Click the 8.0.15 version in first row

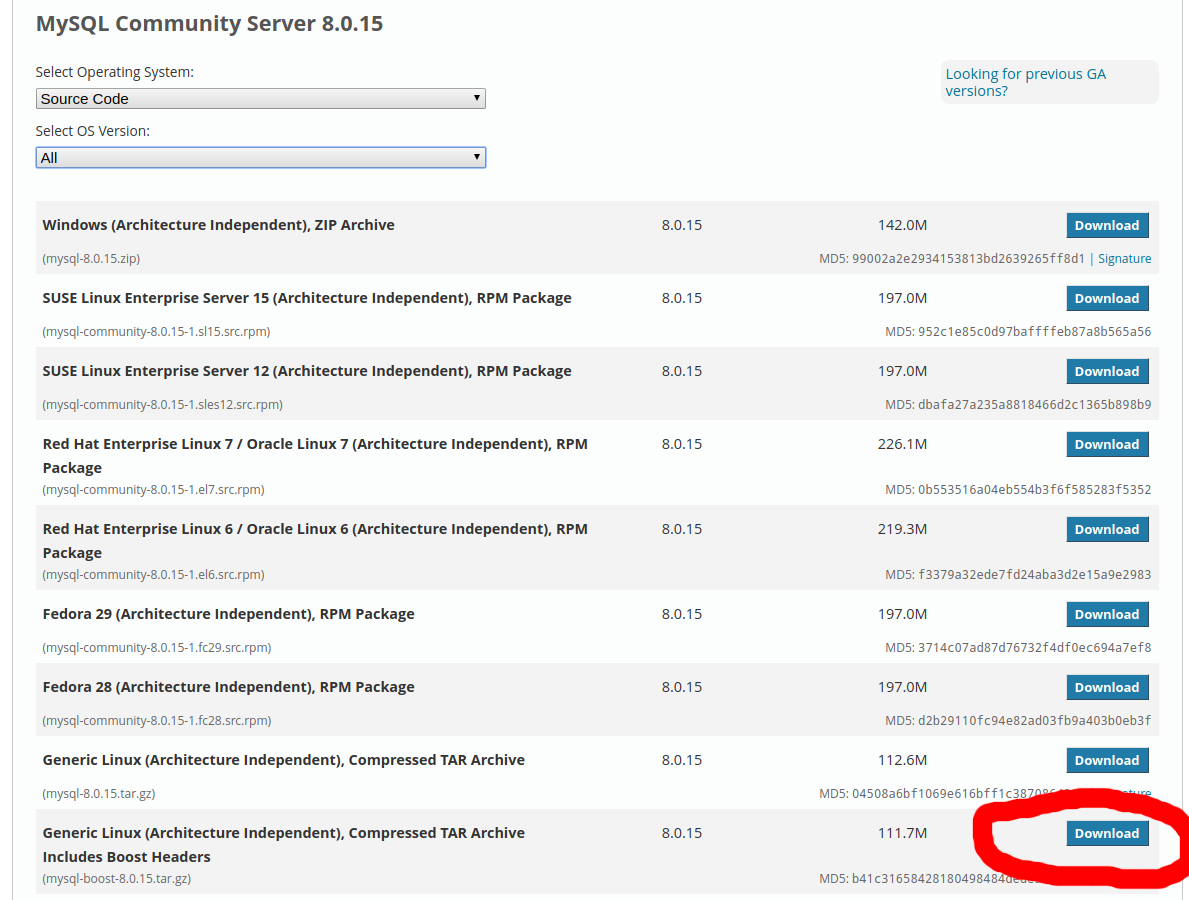pyautogui.click(x=682, y=225)
